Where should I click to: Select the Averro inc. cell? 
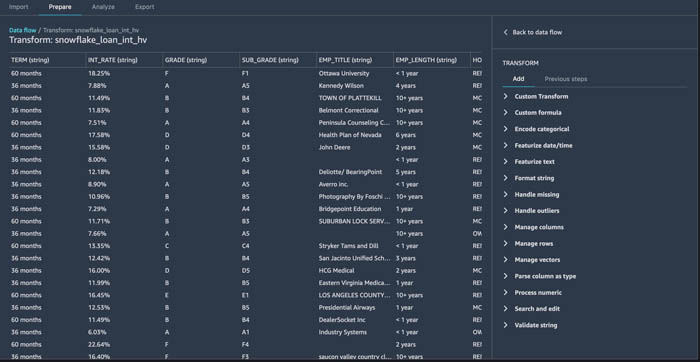[333, 184]
